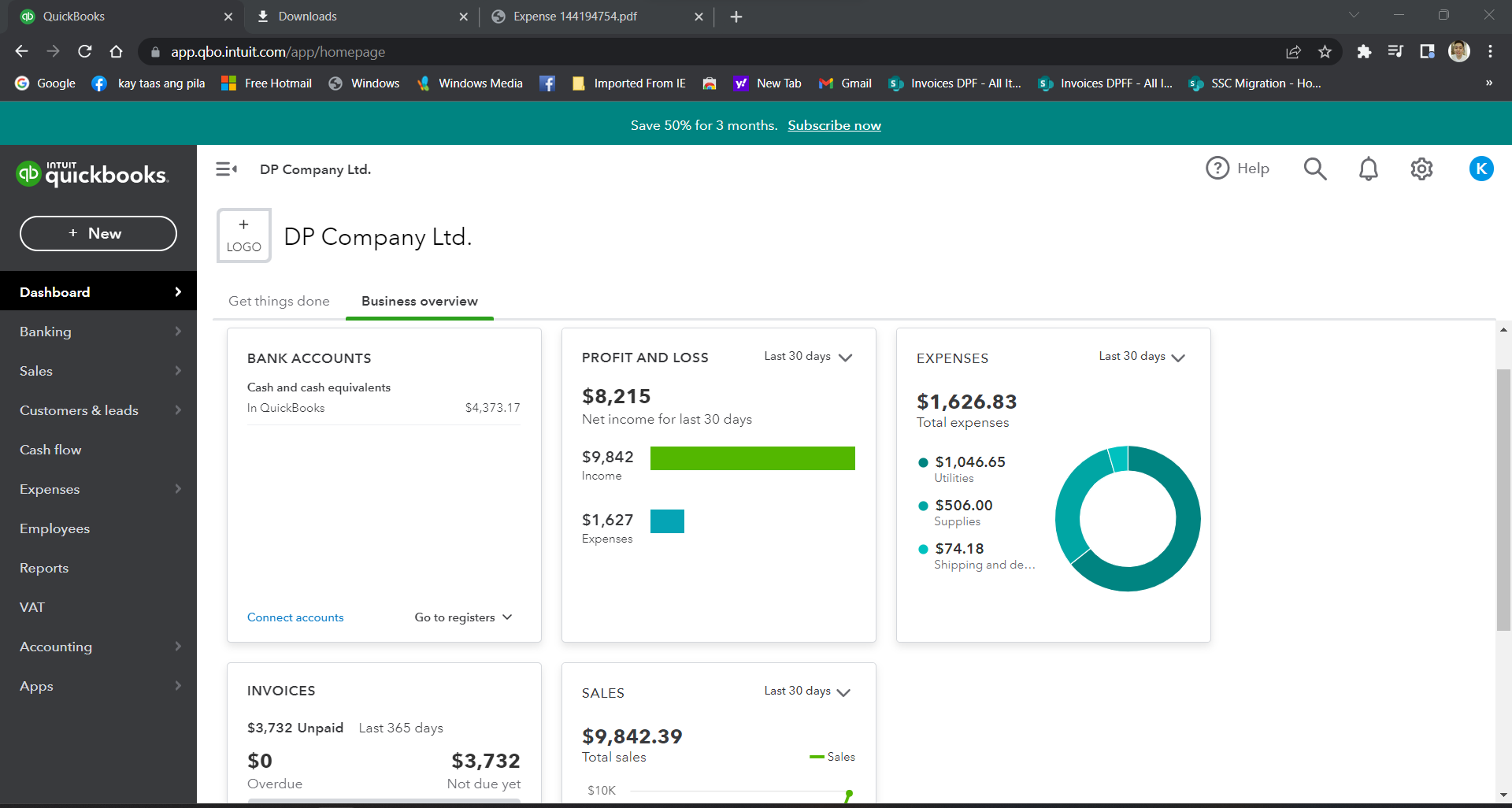Screen dimensions: 1512x808
Task: Open Banking in the sidebar menu
Action: pyautogui.click(x=46, y=332)
